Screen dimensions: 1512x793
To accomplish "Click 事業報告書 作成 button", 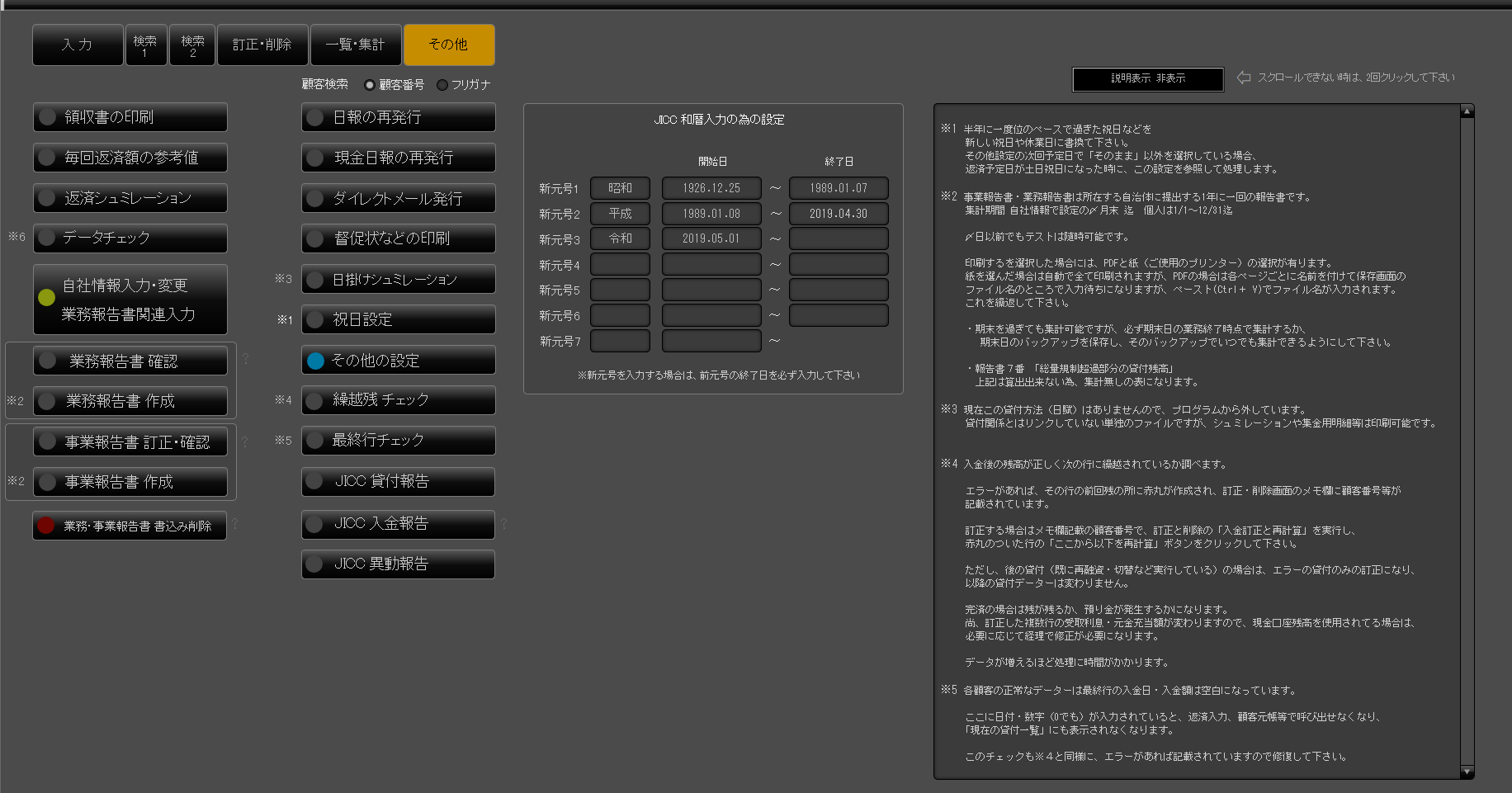I will pyautogui.click(x=130, y=482).
